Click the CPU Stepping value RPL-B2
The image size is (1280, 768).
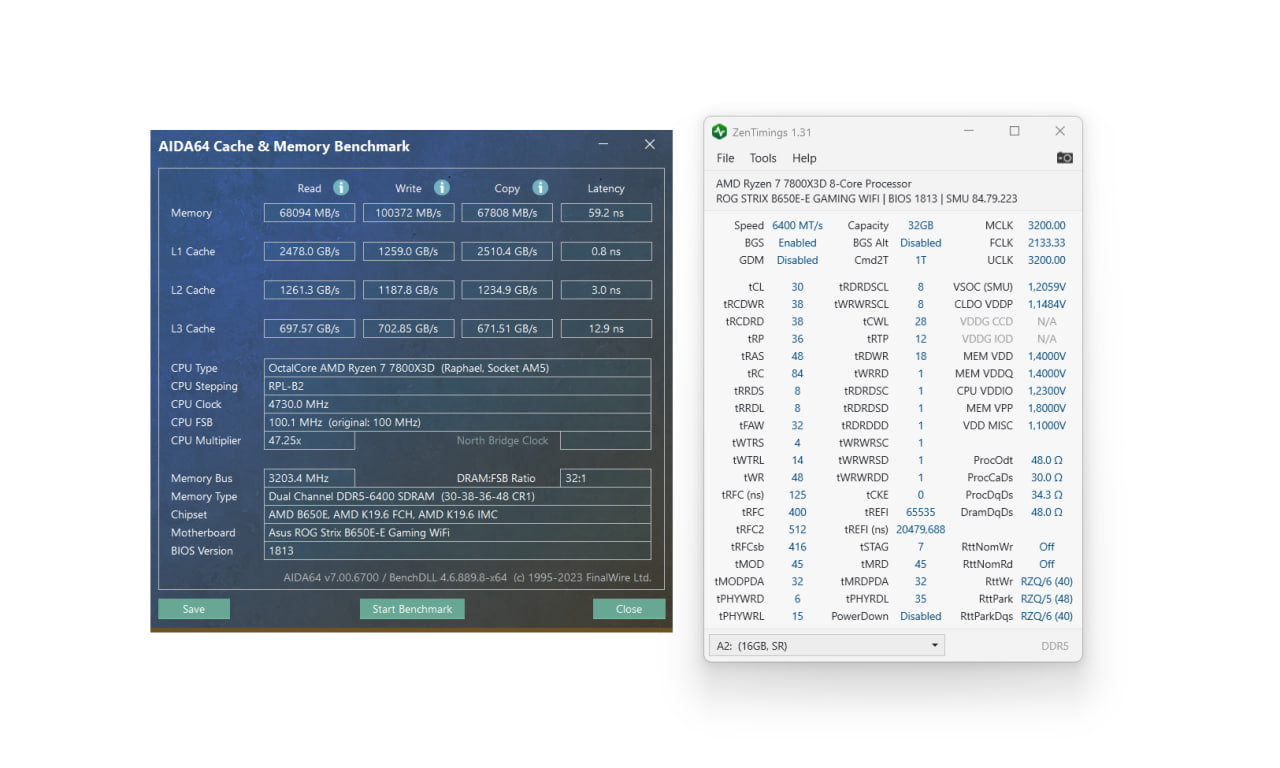click(457, 386)
